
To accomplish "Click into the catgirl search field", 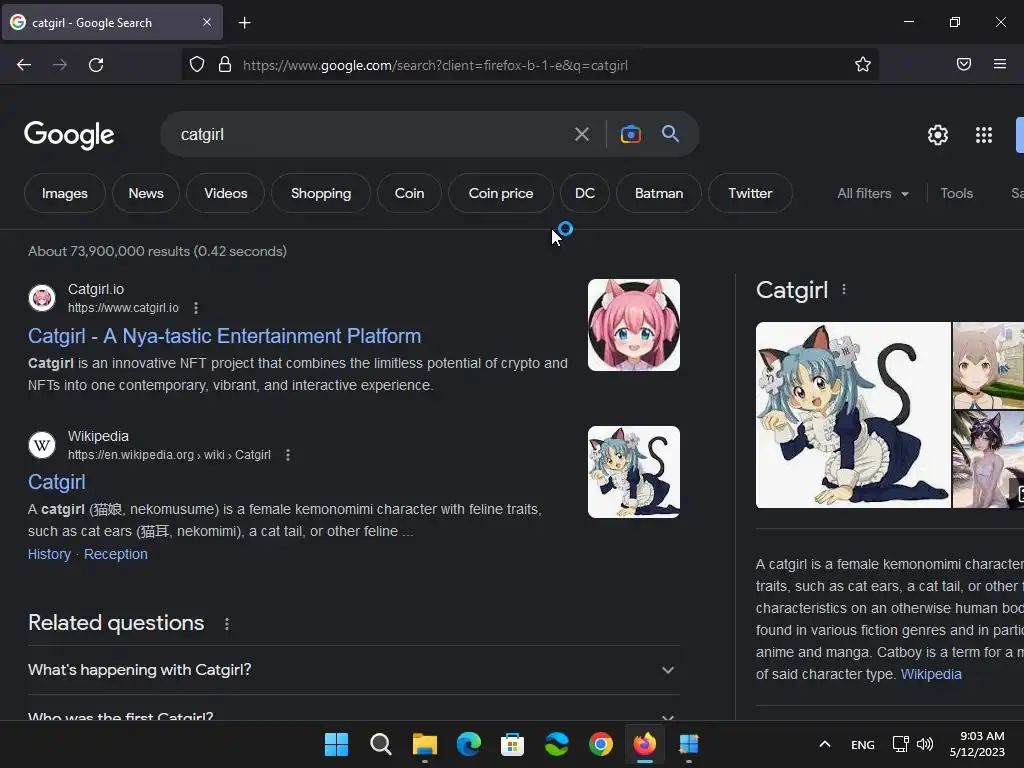I will [x=366, y=135].
